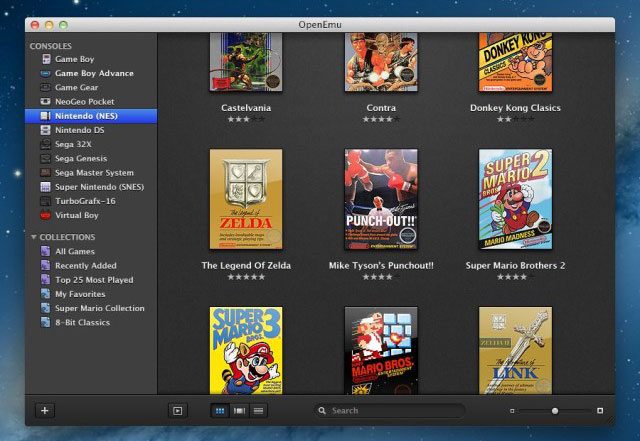Click the "Mike Tyson's Punchout!!" title text

click(381, 265)
